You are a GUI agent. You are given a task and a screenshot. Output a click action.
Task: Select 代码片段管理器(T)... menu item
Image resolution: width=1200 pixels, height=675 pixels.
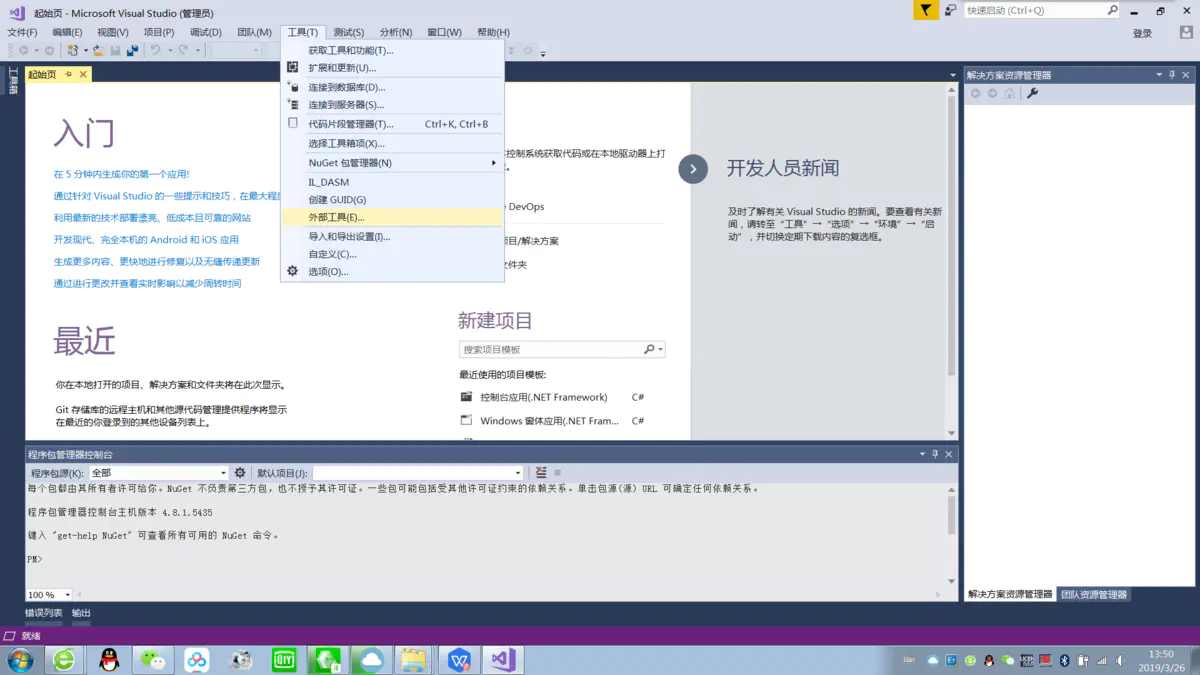(x=392, y=124)
